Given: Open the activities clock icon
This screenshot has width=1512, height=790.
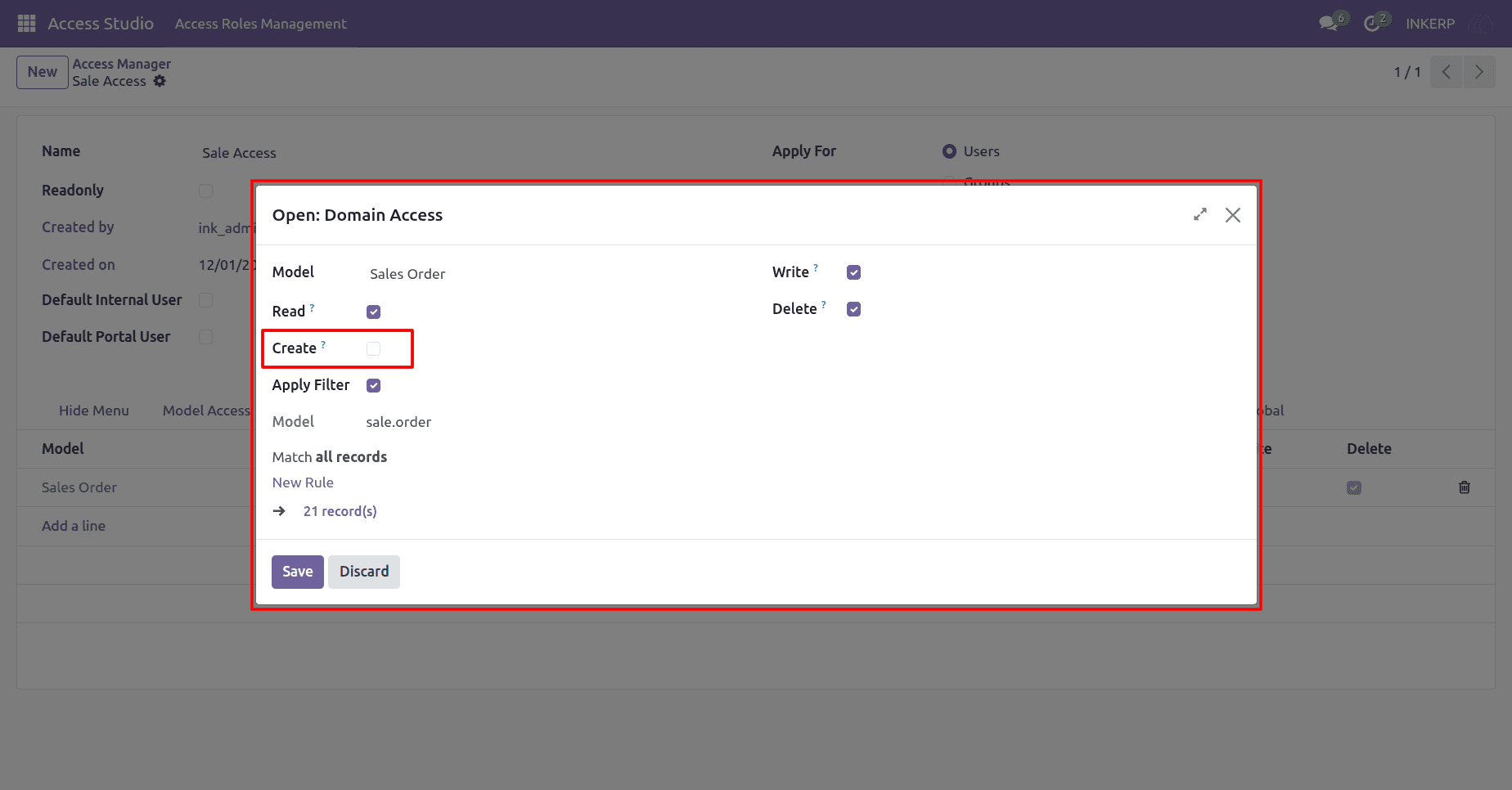Looking at the screenshot, I should click(1372, 24).
